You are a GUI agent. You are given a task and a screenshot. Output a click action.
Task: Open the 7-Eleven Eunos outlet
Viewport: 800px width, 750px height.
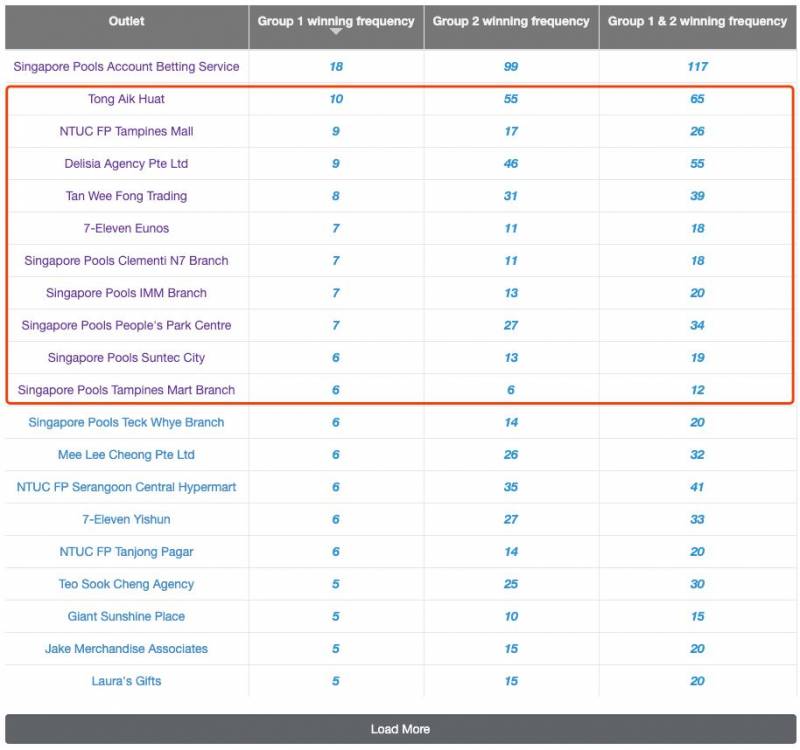[x=127, y=229]
